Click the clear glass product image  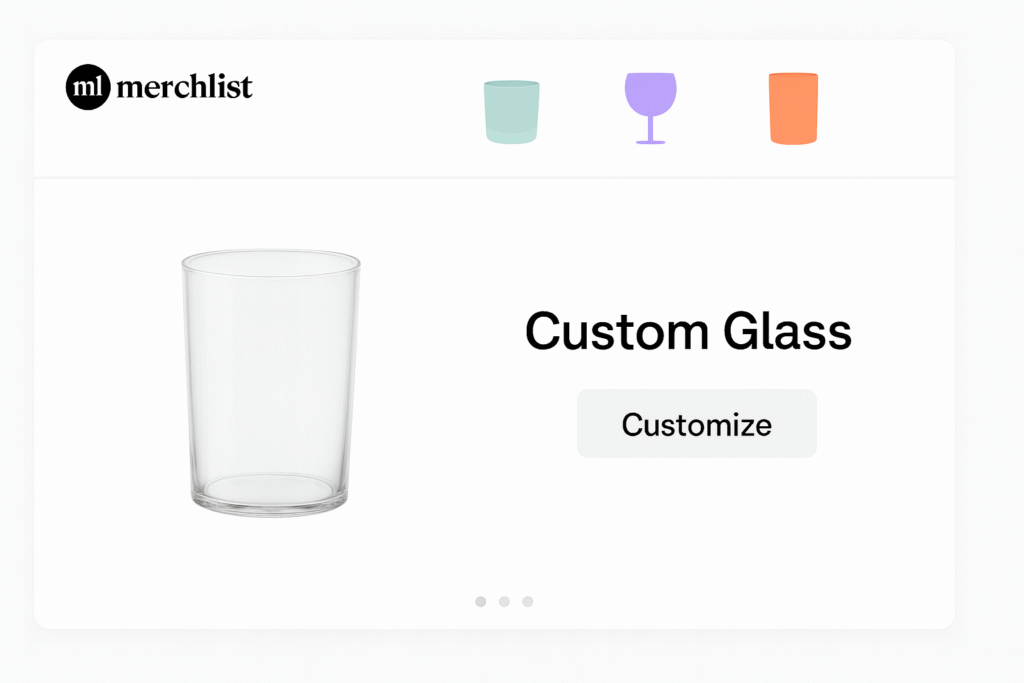click(x=270, y=383)
